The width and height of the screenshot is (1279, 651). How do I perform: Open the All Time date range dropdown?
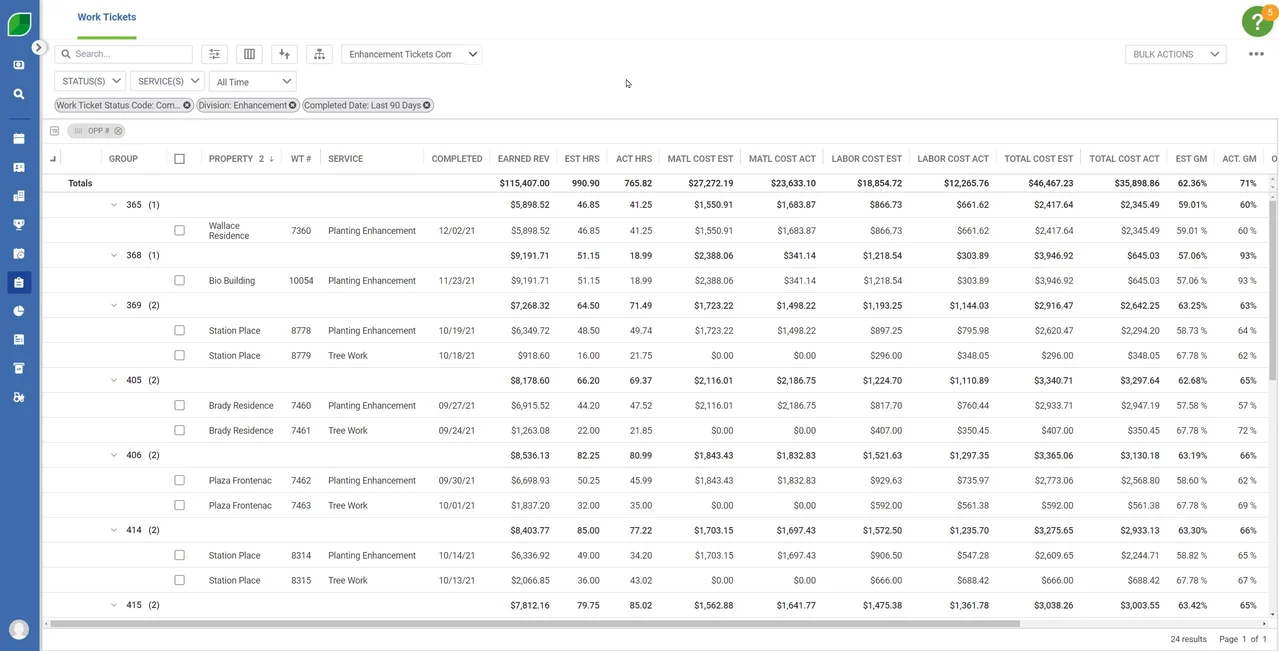tap(252, 81)
